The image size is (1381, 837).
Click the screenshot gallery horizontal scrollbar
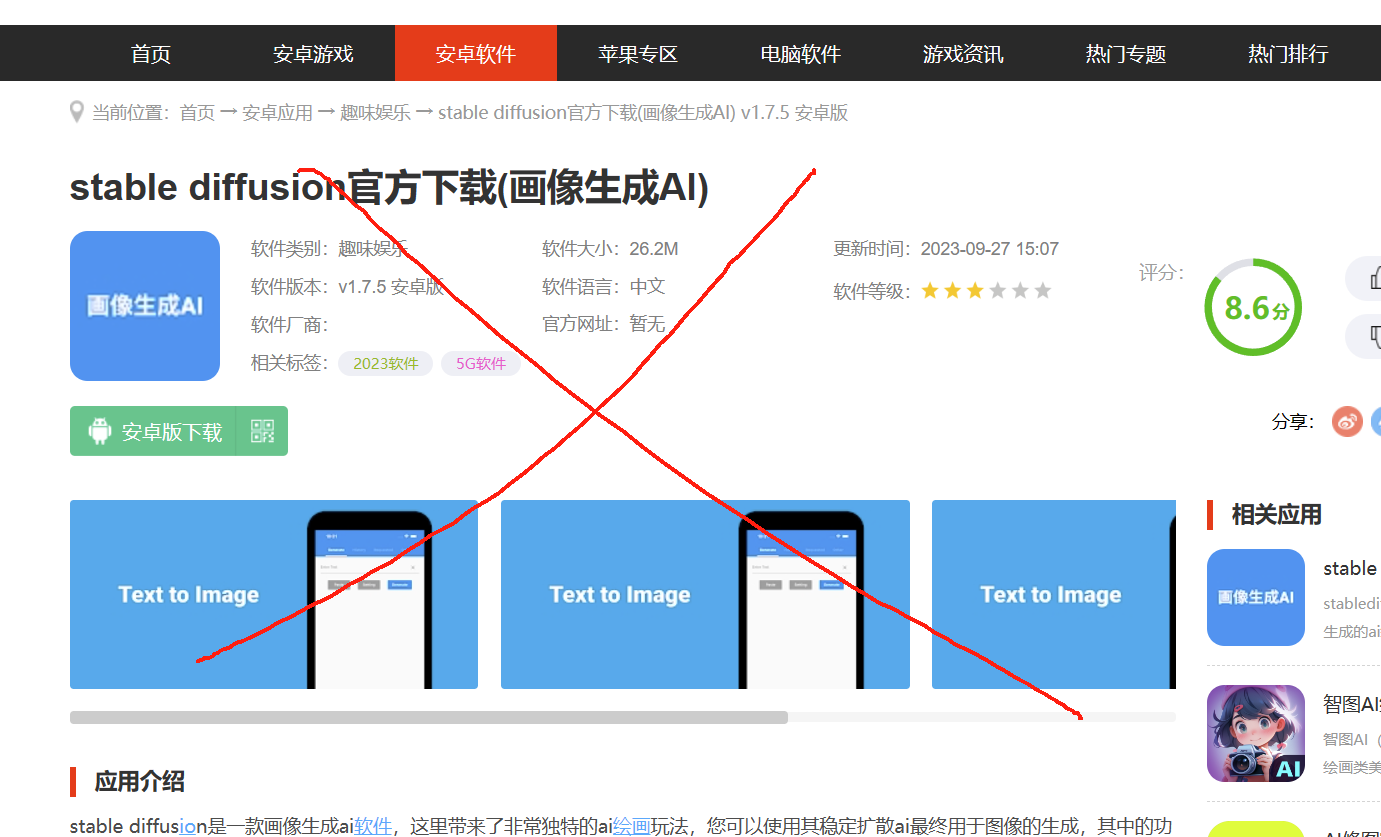tap(429, 717)
